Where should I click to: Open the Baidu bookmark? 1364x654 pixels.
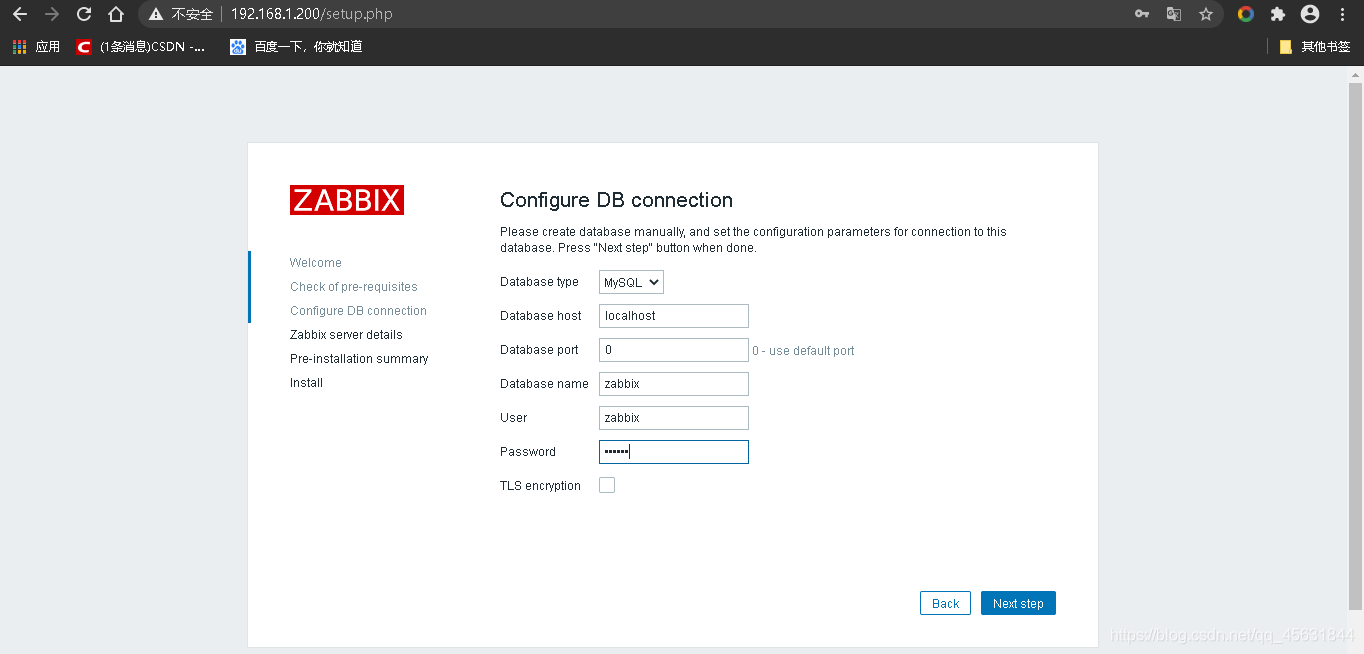[296, 47]
